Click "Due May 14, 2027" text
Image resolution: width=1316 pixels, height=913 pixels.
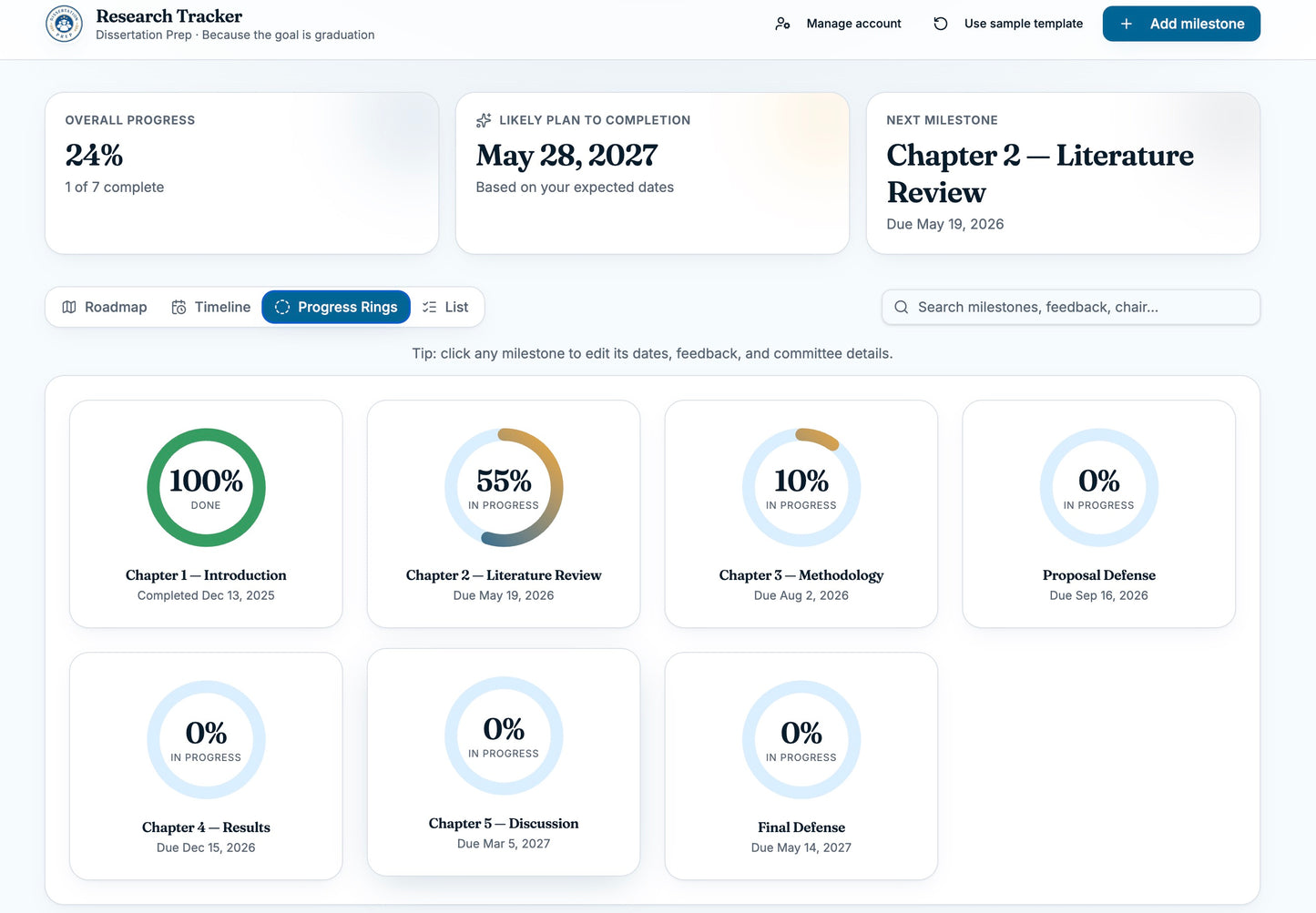(801, 847)
